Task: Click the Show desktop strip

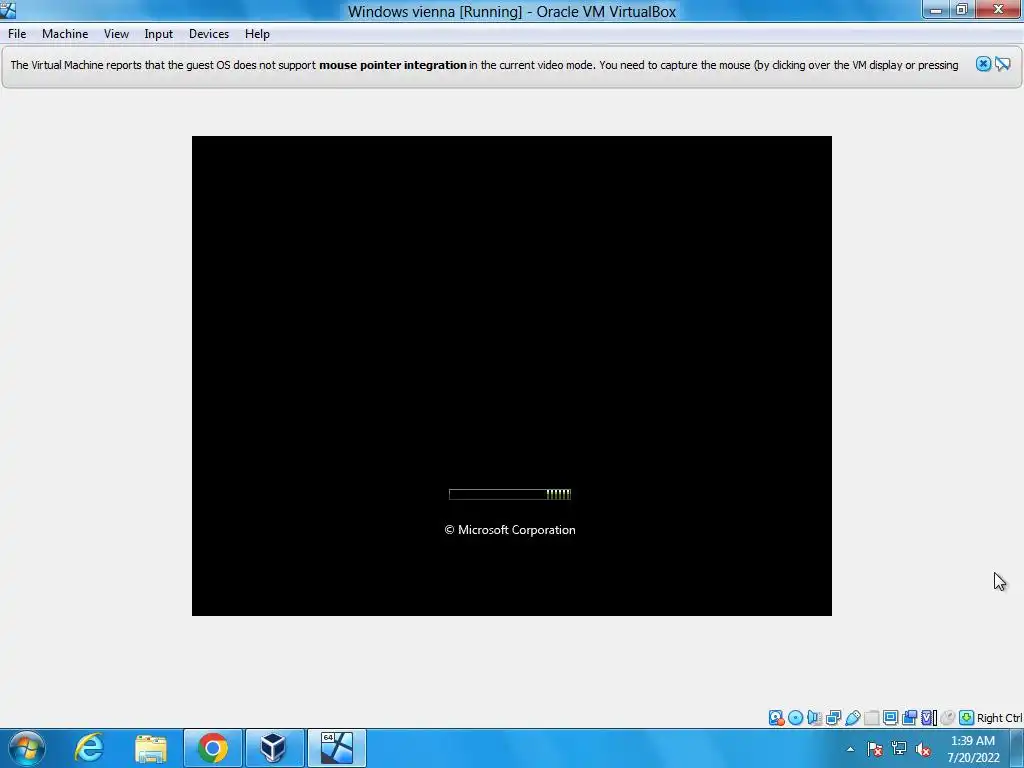Action: click(1017, 748)
